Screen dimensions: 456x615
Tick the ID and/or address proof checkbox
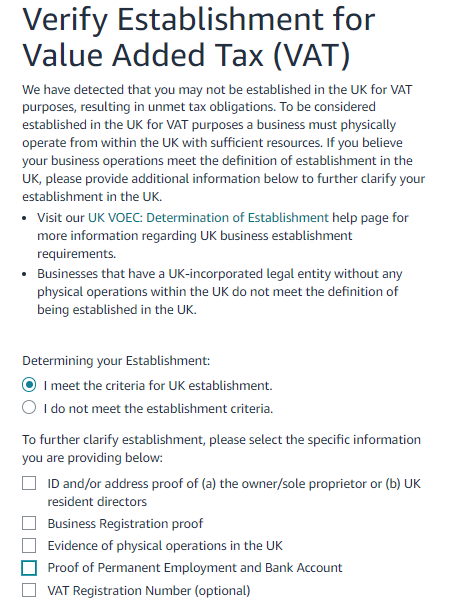click(x=29, y=483)
